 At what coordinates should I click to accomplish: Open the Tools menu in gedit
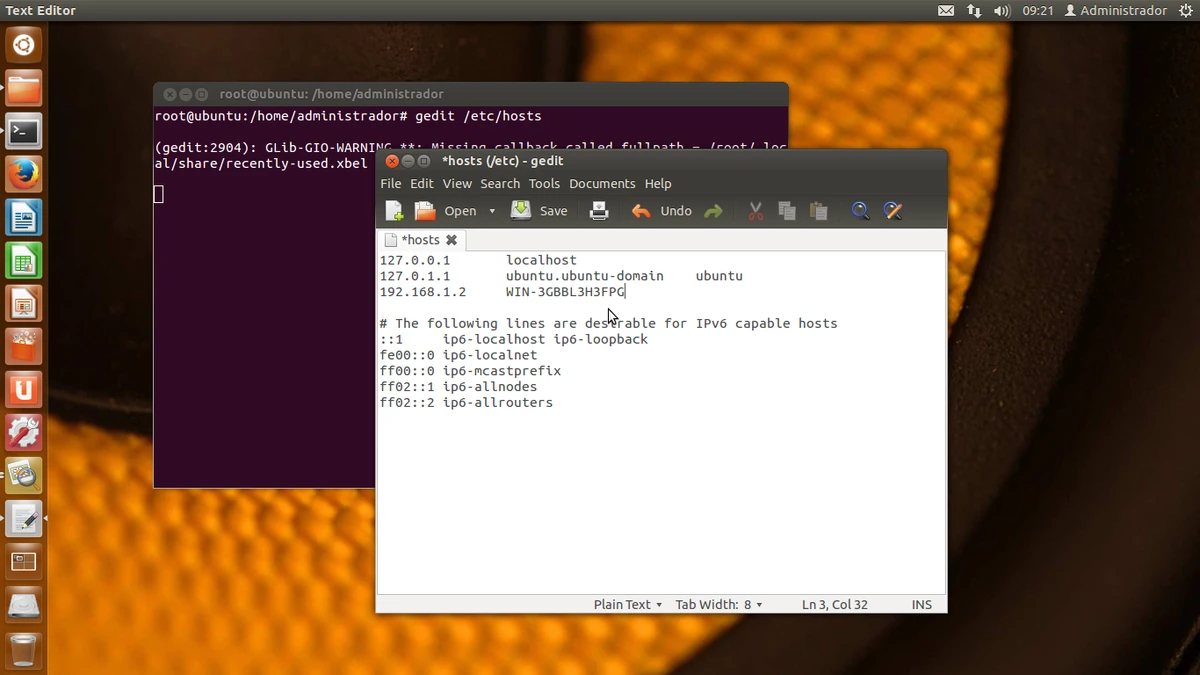tap(544, 183)
